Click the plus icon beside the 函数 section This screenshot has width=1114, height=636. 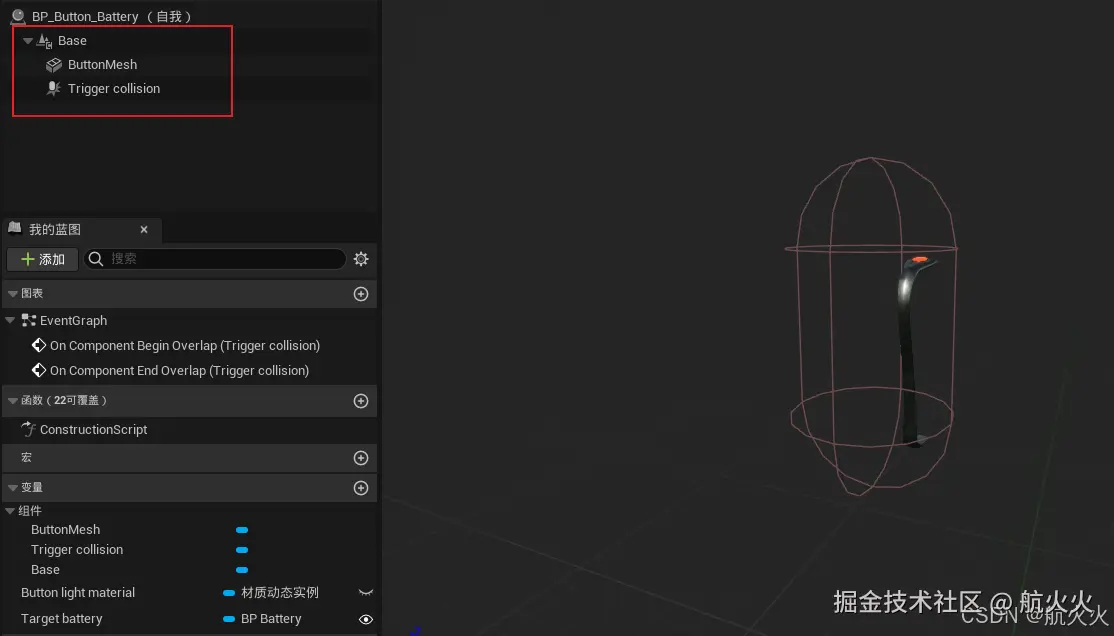(x=360, y=400)
